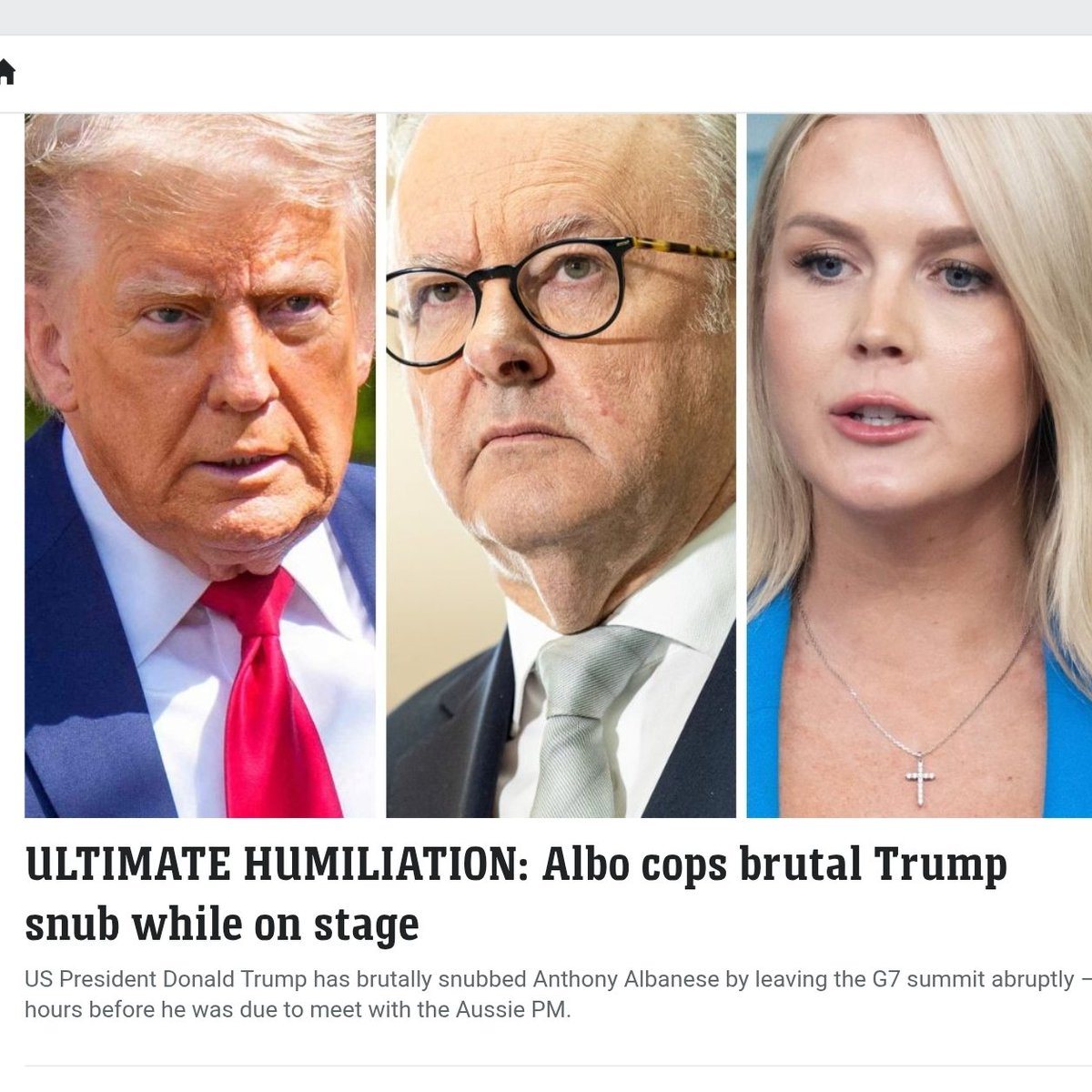Click the white navigation bar beside home icon
Viewport: 1092px width, 1092px height.
(555, 74)
